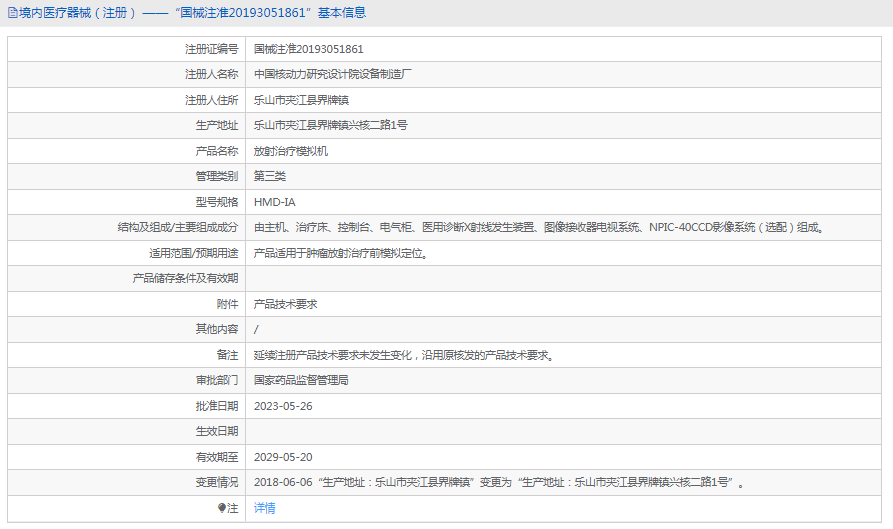Select production address 乐山市夹江县界牌镇兴核二路1号
The image size is (893, 529).
coord(330,125)
